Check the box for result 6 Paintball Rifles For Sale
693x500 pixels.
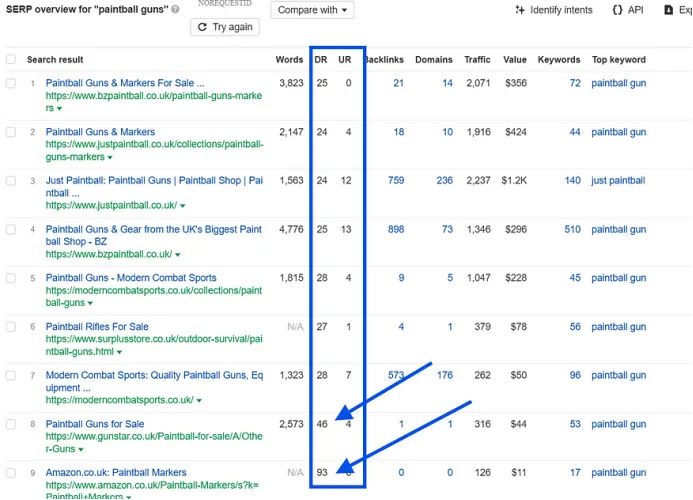pyautogui.click(x=11, y=327)
